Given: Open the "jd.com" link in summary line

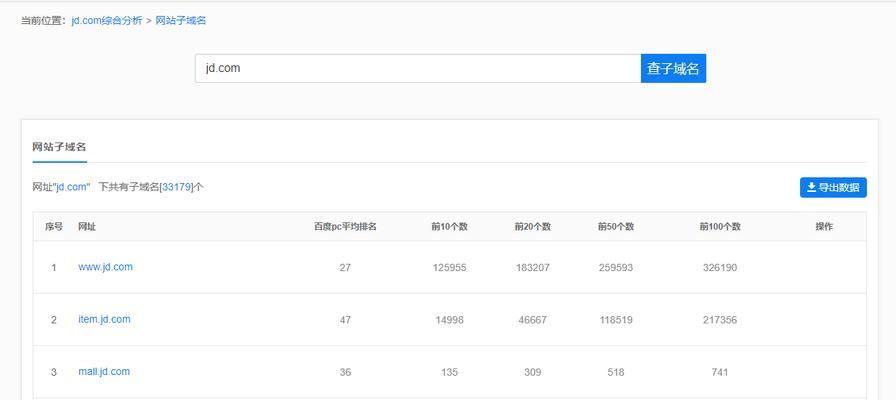Looking at the screenshot, I should (71, 187).
